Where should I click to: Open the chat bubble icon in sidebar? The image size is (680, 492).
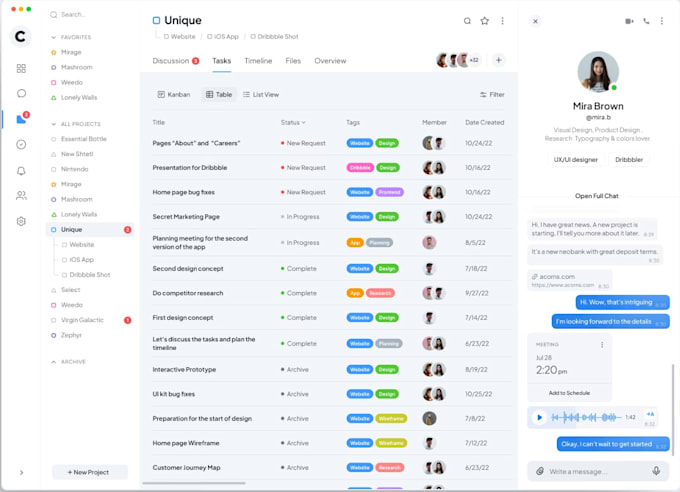click(x=21, y=93)
